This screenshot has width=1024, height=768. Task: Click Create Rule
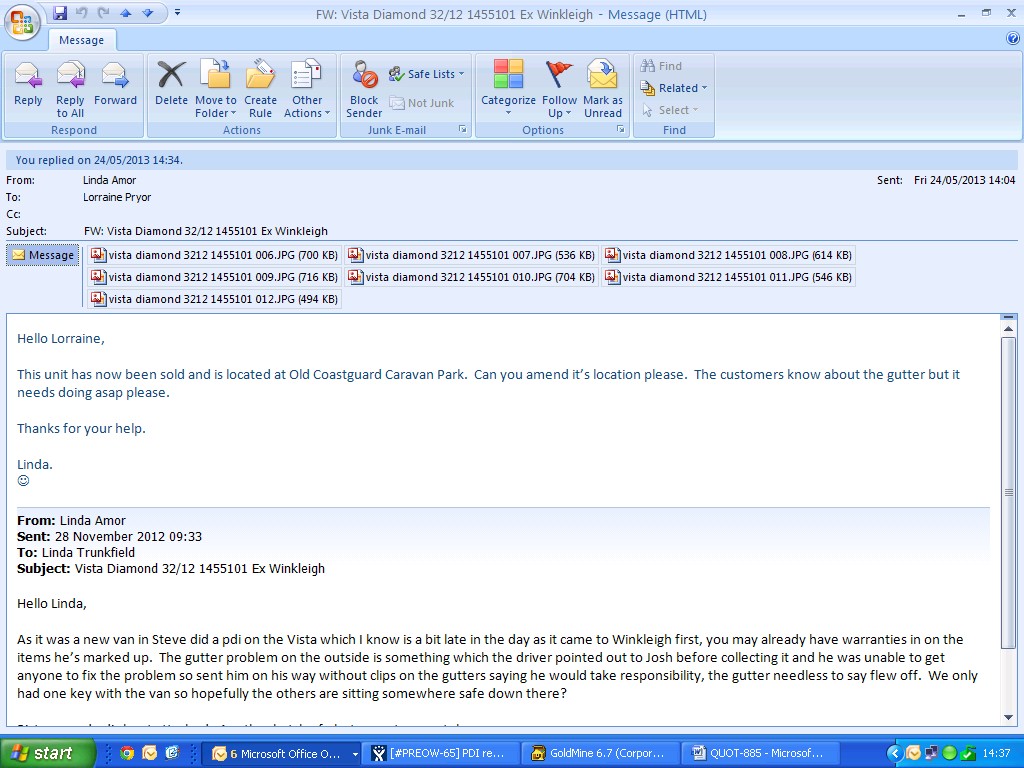point(261,89)
